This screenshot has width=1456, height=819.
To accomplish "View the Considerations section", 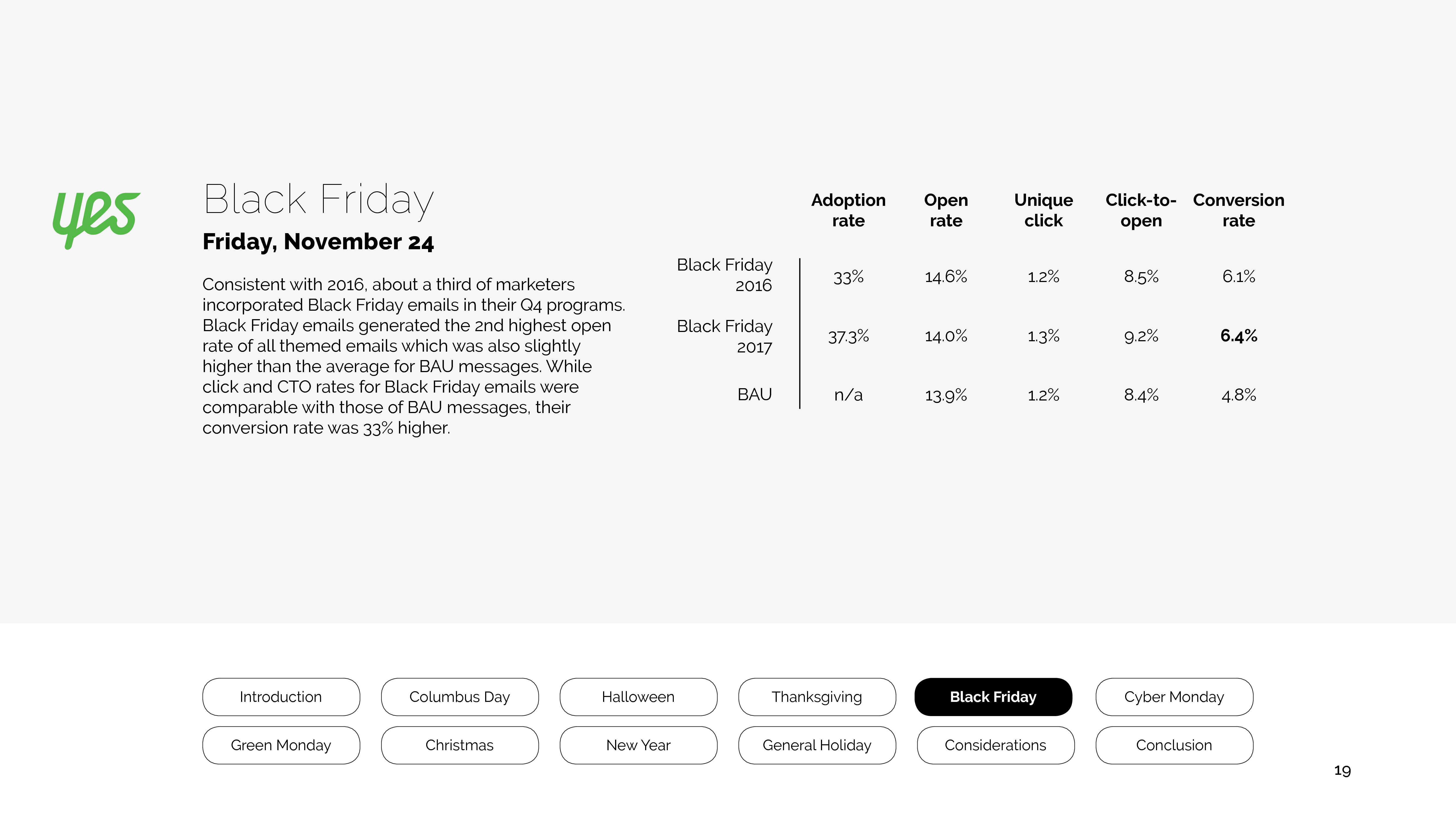I will point(995,745).
